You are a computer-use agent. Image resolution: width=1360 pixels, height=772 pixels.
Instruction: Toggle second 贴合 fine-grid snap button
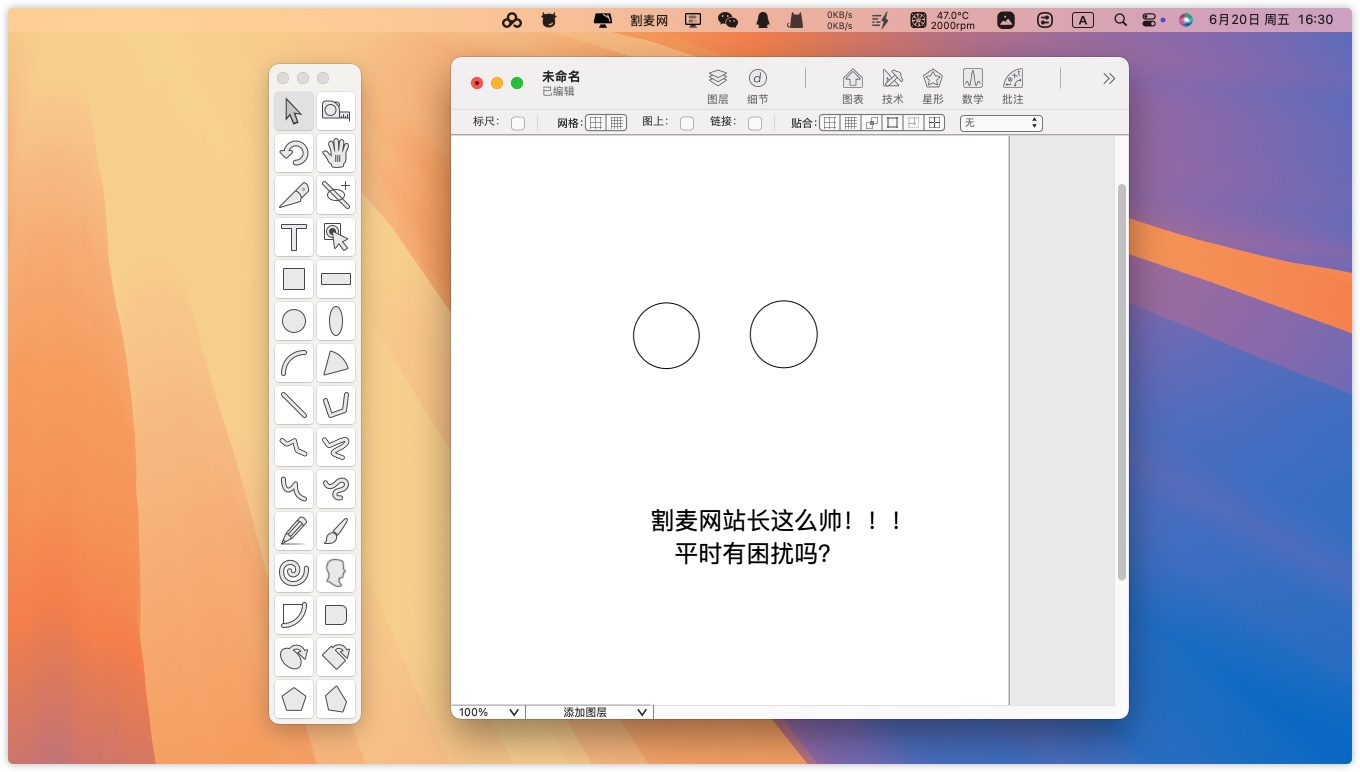pos(851,123)
